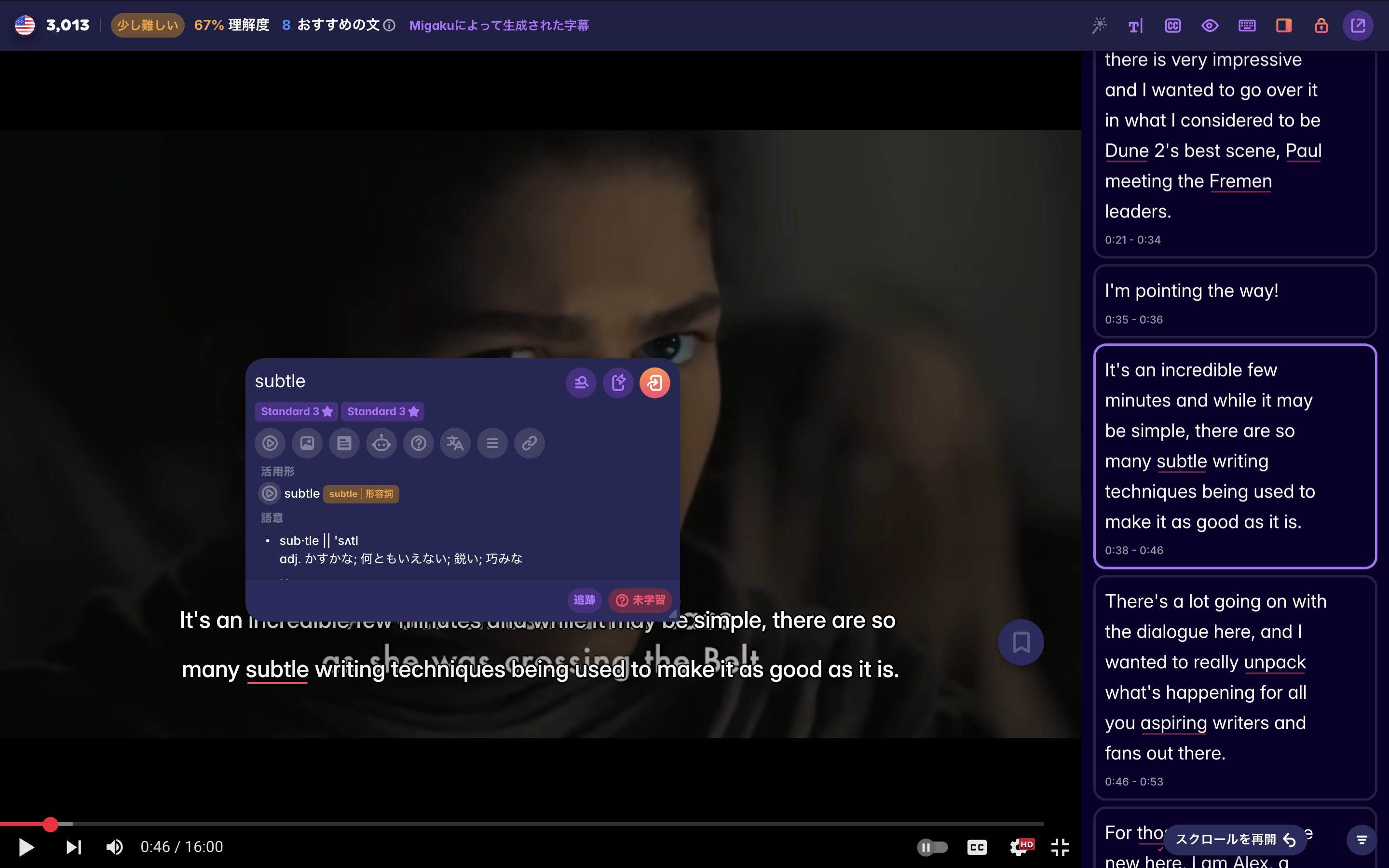Click the robot AI explanation icon

[381, 443]
